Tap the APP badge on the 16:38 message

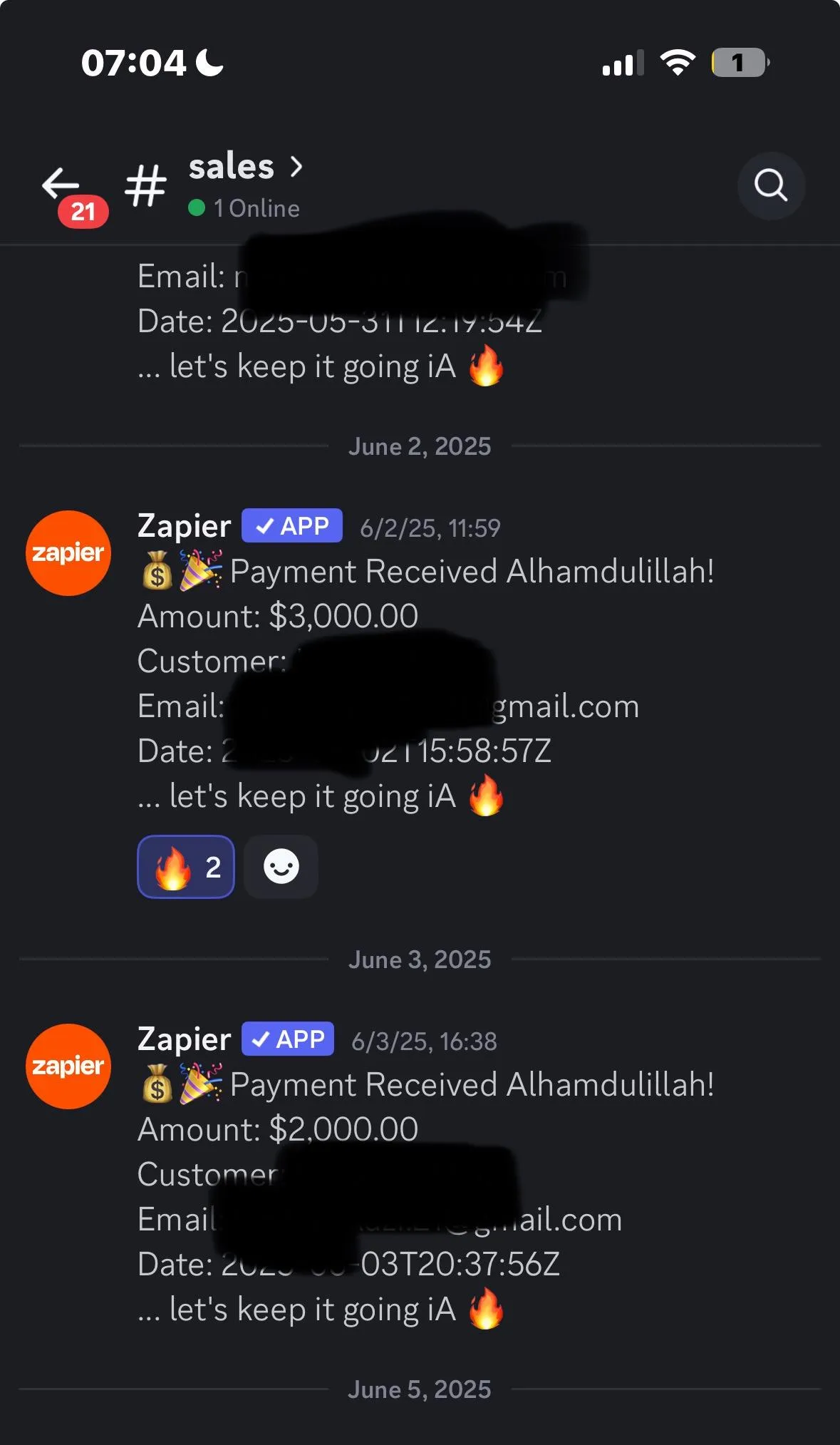pyautogui.click(x=288, y=1039)
